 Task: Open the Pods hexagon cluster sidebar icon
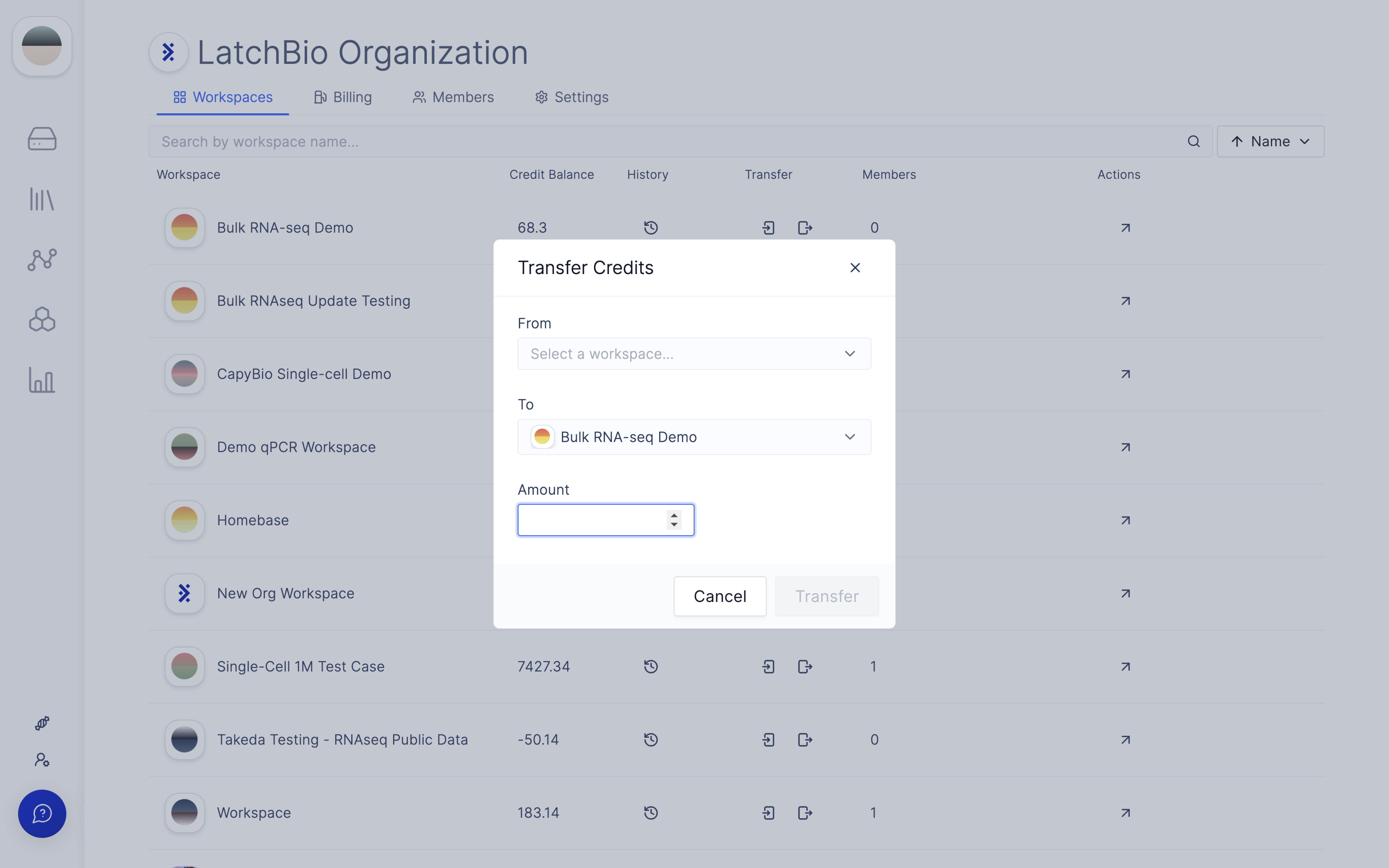42,319
